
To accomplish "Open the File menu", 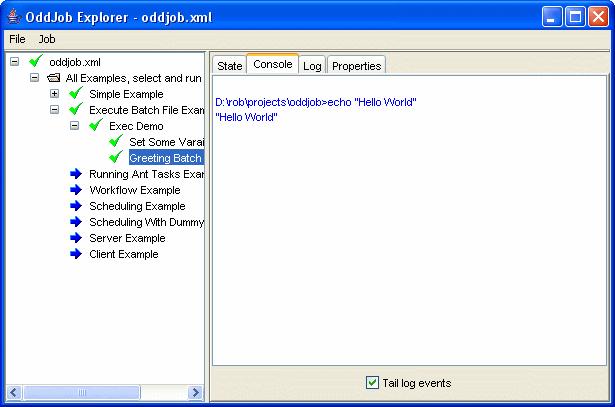I will pos(17,39).
